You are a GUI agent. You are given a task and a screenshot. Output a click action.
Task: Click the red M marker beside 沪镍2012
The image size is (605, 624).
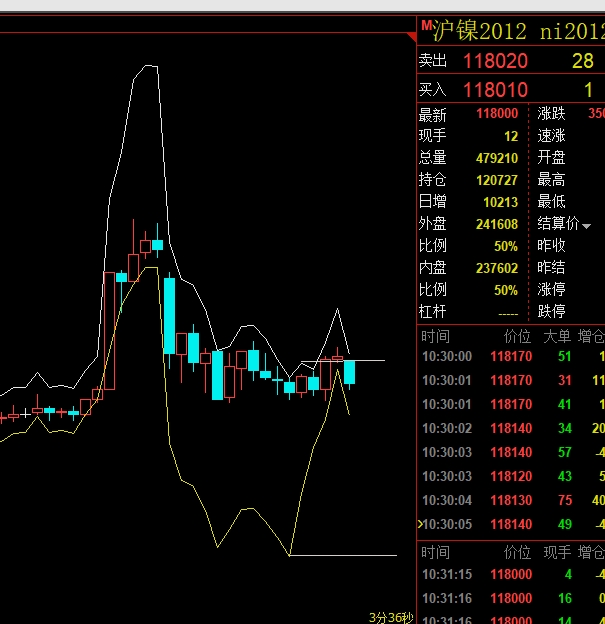426,25
